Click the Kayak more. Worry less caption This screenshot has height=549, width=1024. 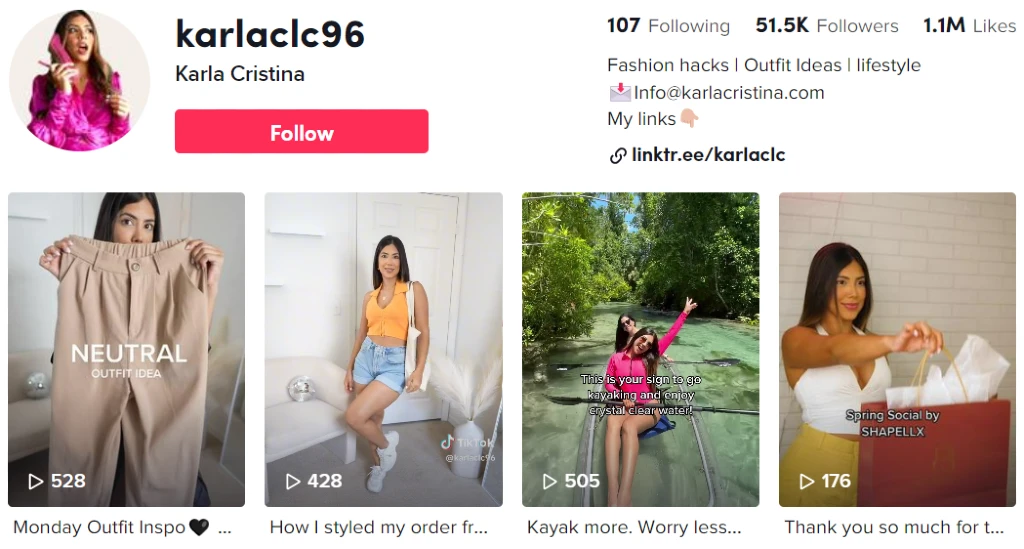(634, 527)
